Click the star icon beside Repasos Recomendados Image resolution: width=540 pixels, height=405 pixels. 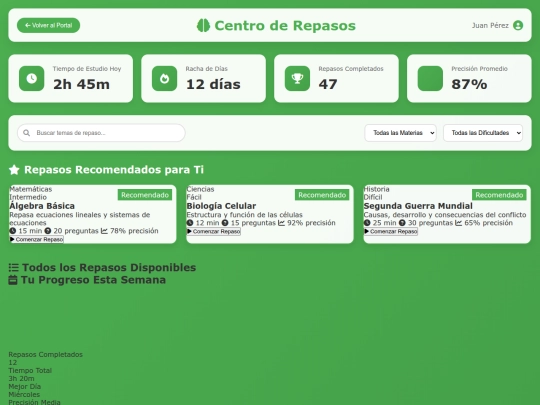pos(14,169)
